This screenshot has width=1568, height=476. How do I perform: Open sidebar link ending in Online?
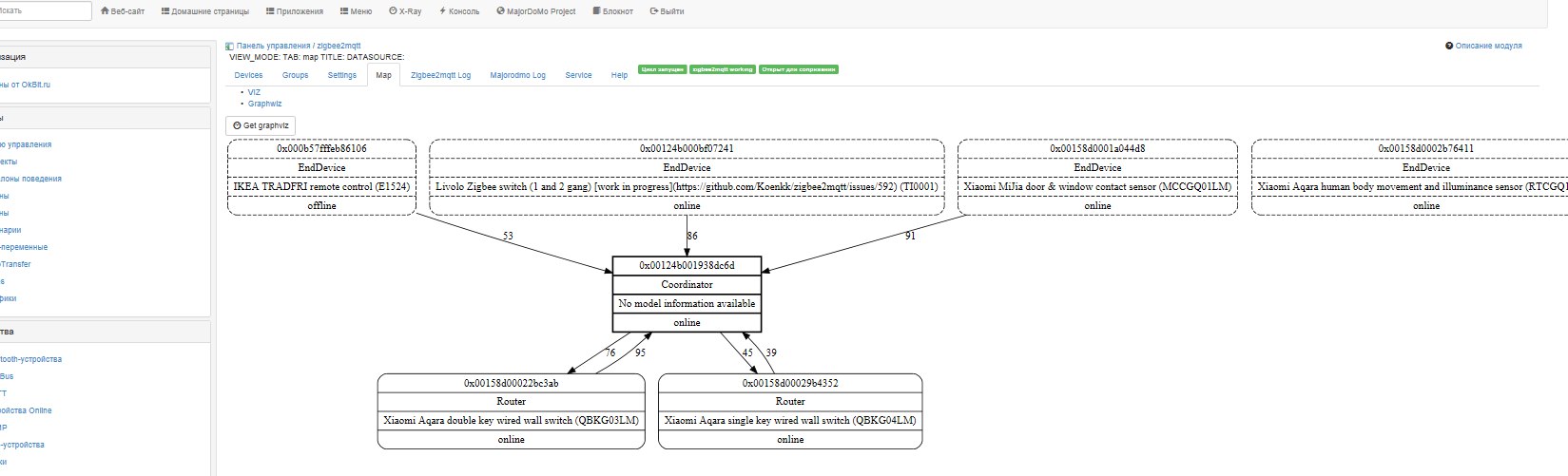(x=27, y=410)
